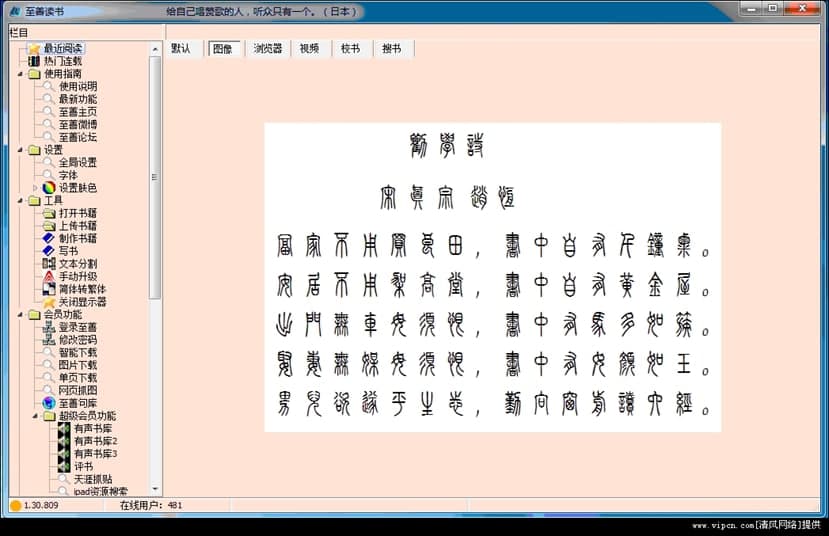829x536 pixels.
Task: Maximize the 至善读书 window
Action: (773, 8)
